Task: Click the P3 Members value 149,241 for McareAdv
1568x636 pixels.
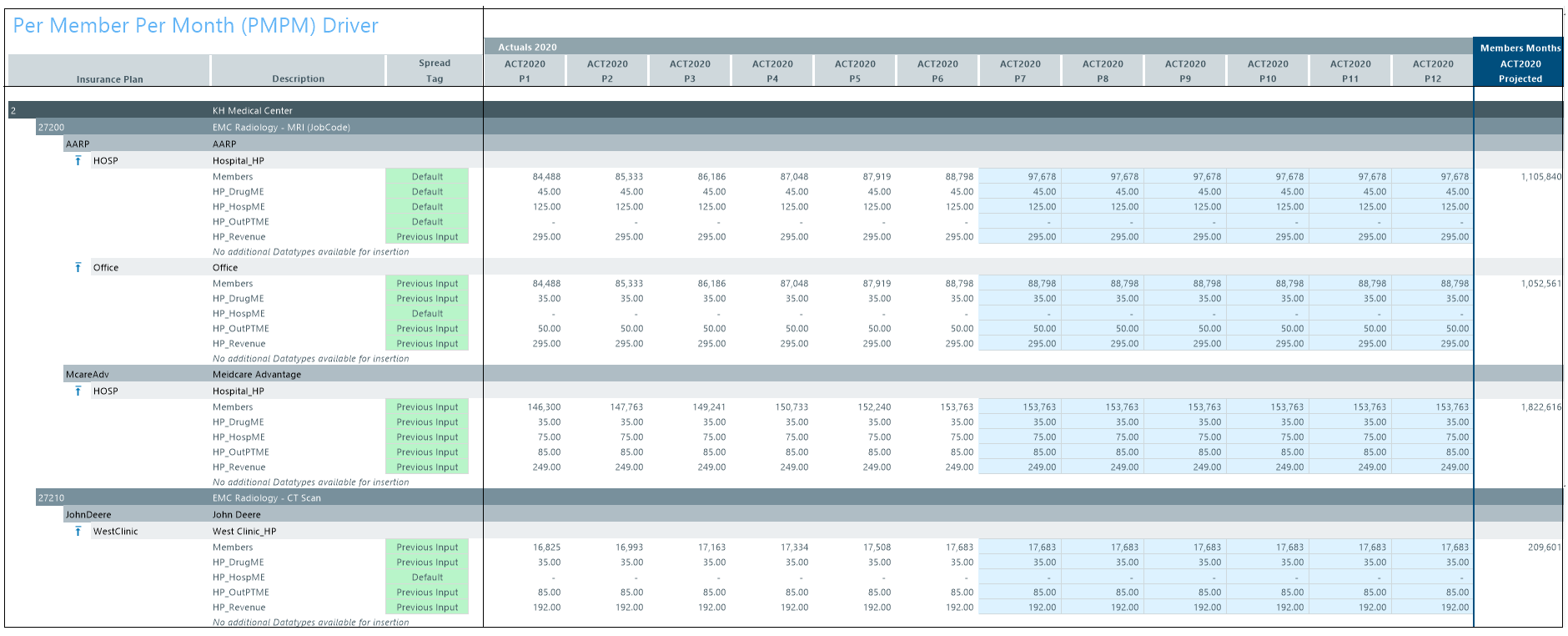Action: click(x=709, y=406)
